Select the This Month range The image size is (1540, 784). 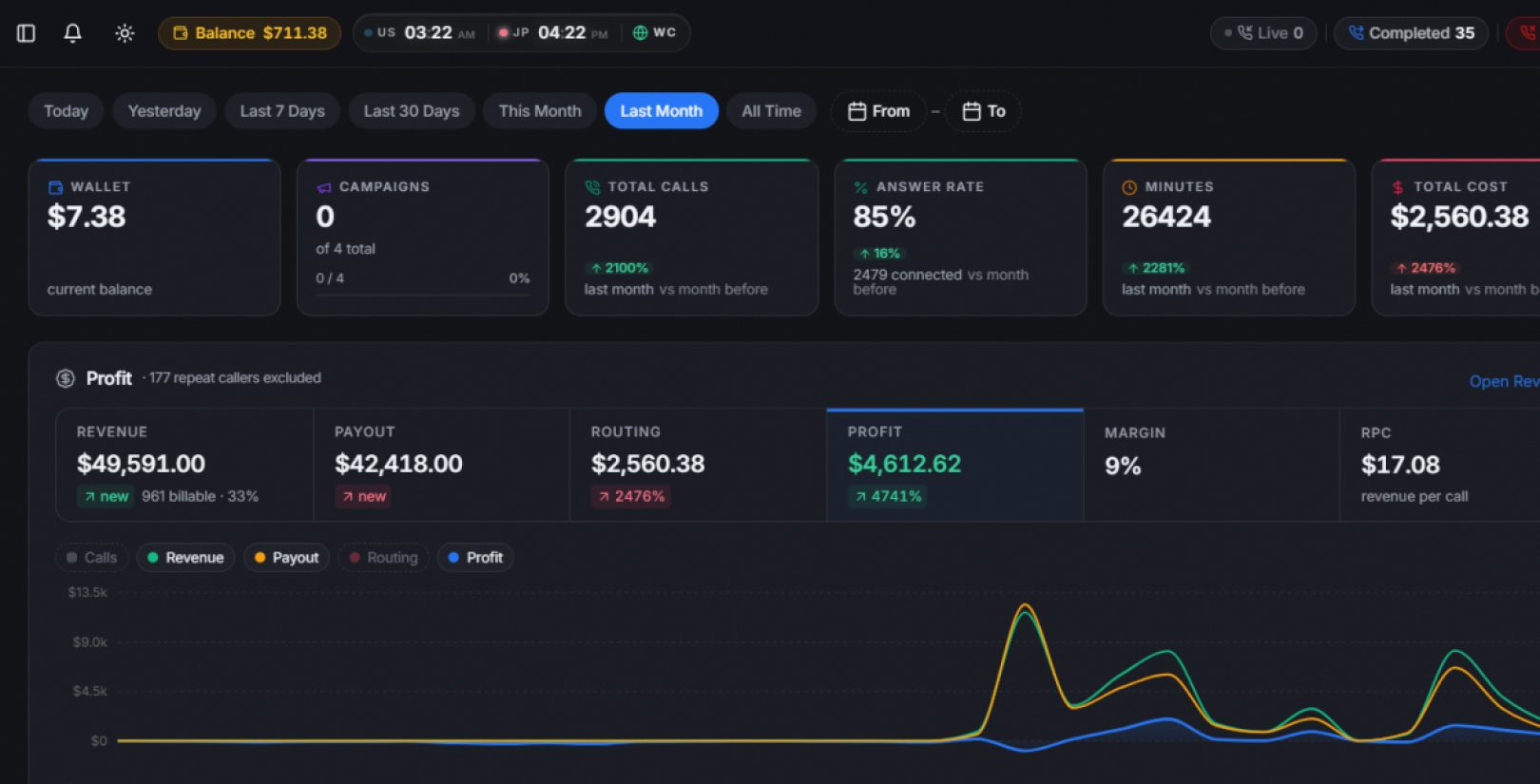(540, 111)
